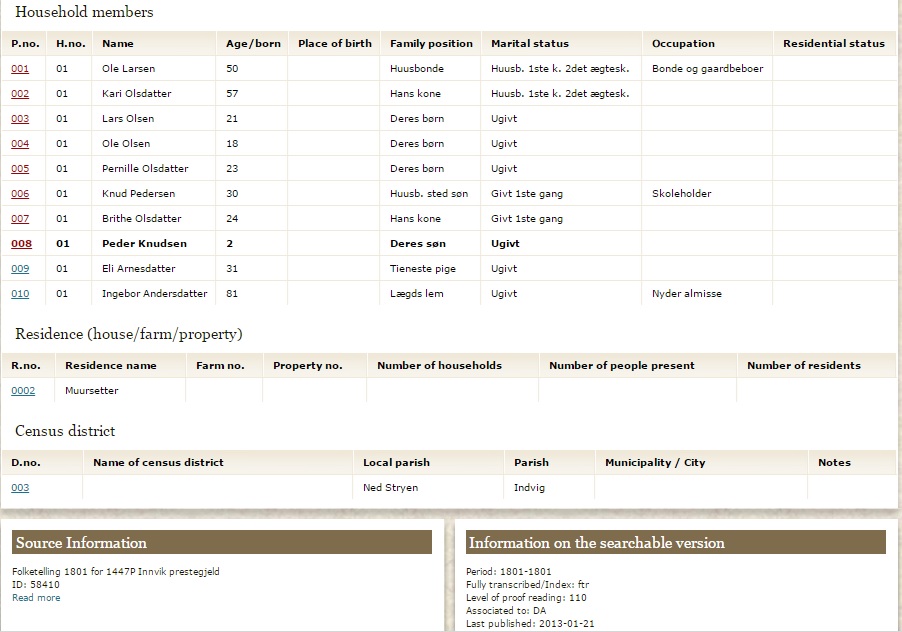
Task: Select the name Ole Larsen
Action: 128,68
